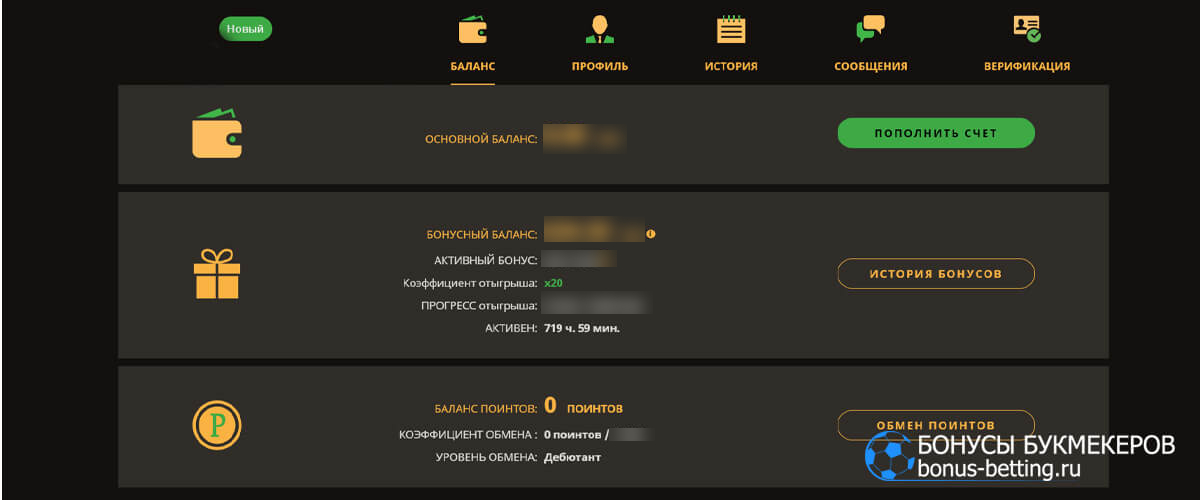
Task: Click the АКТИВНЫЙ БОНУС label
Action: [486, 260]
